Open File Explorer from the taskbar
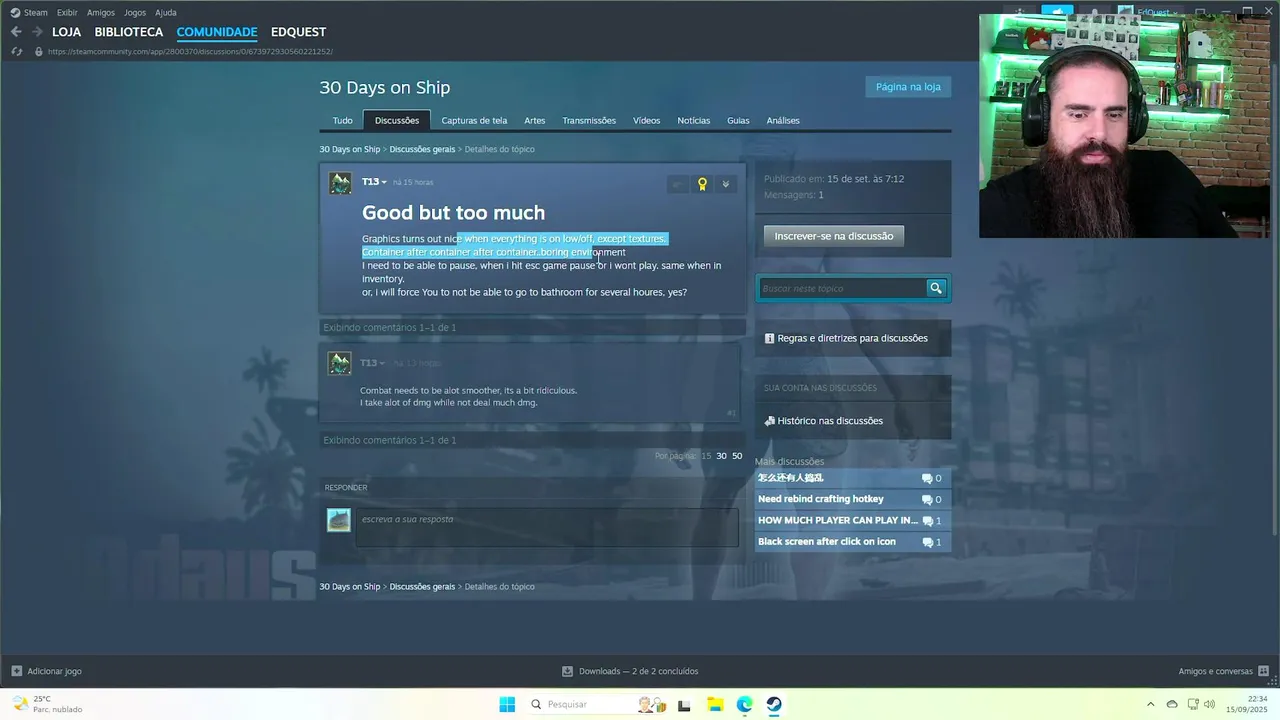Viewport: 1280px width, 720px height. (714, 704)
